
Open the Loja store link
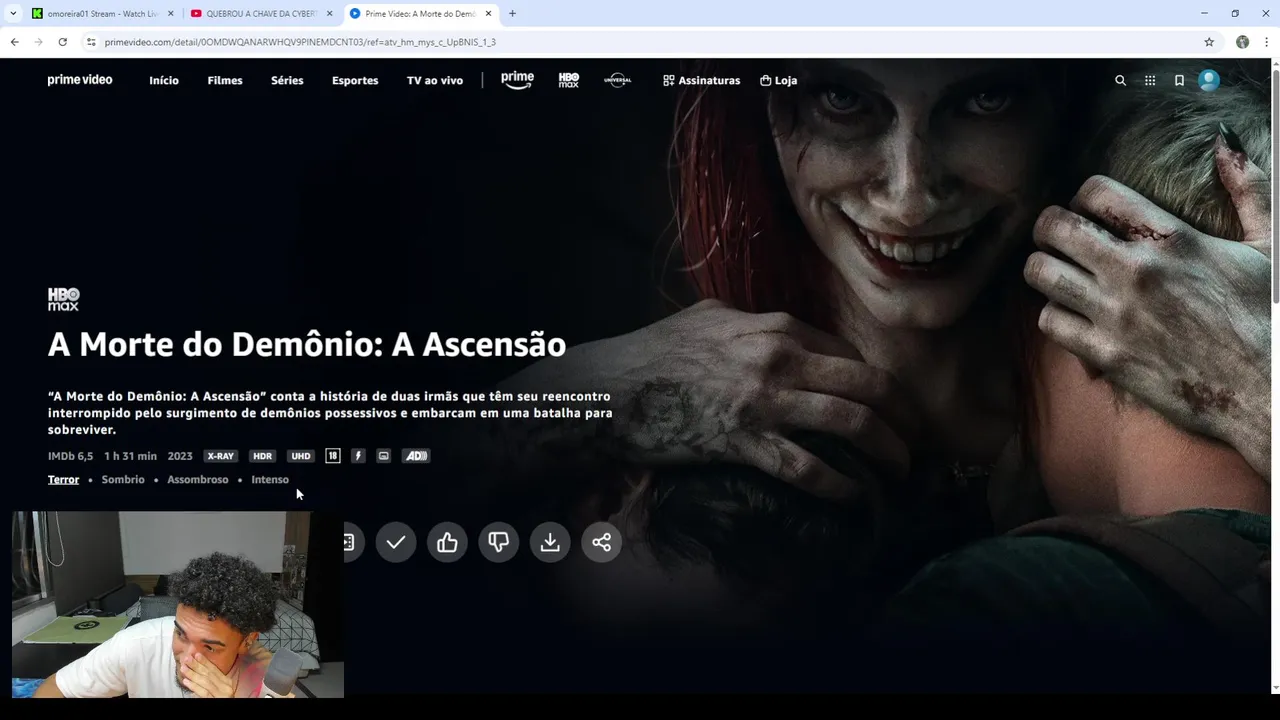click(778, 80)
